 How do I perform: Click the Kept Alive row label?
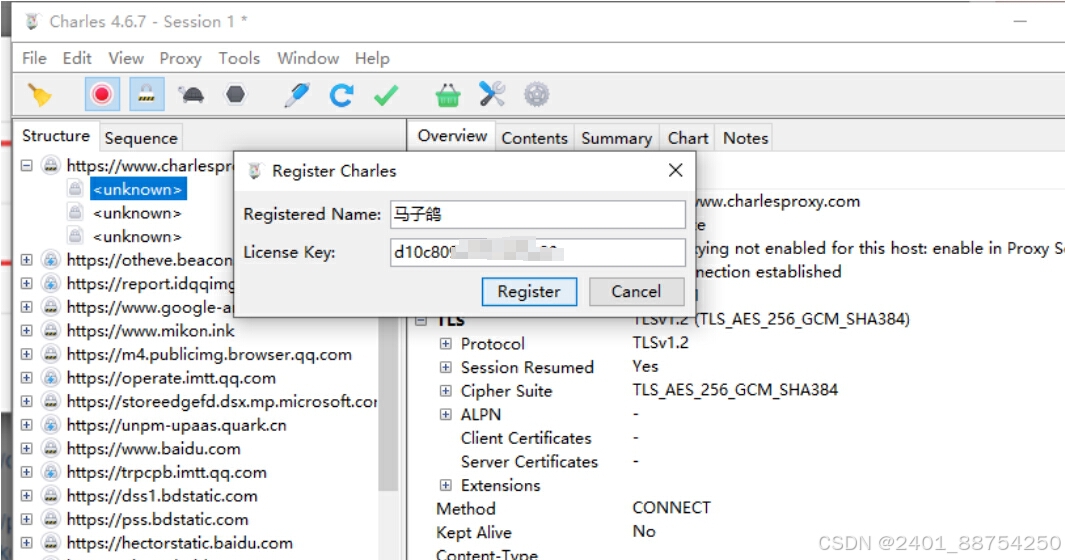(474, 532)
